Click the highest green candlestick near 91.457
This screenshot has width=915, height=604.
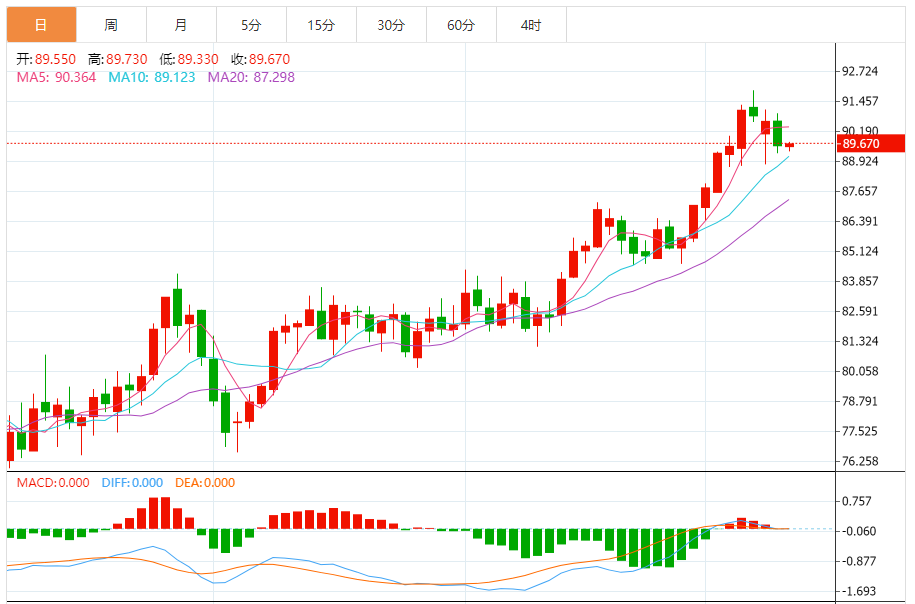753,111
